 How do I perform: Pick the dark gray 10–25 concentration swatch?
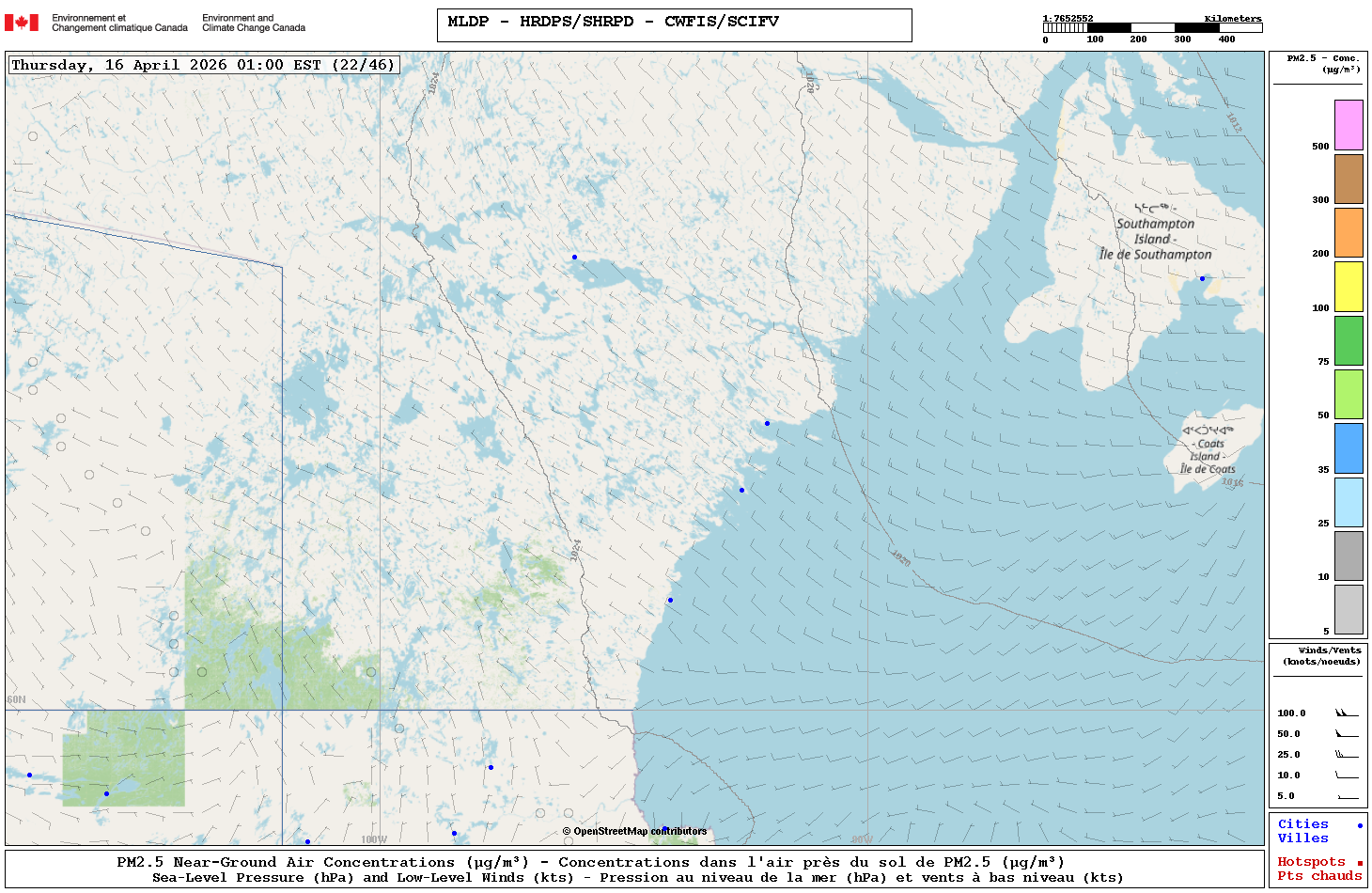[x=1349, y=556]
